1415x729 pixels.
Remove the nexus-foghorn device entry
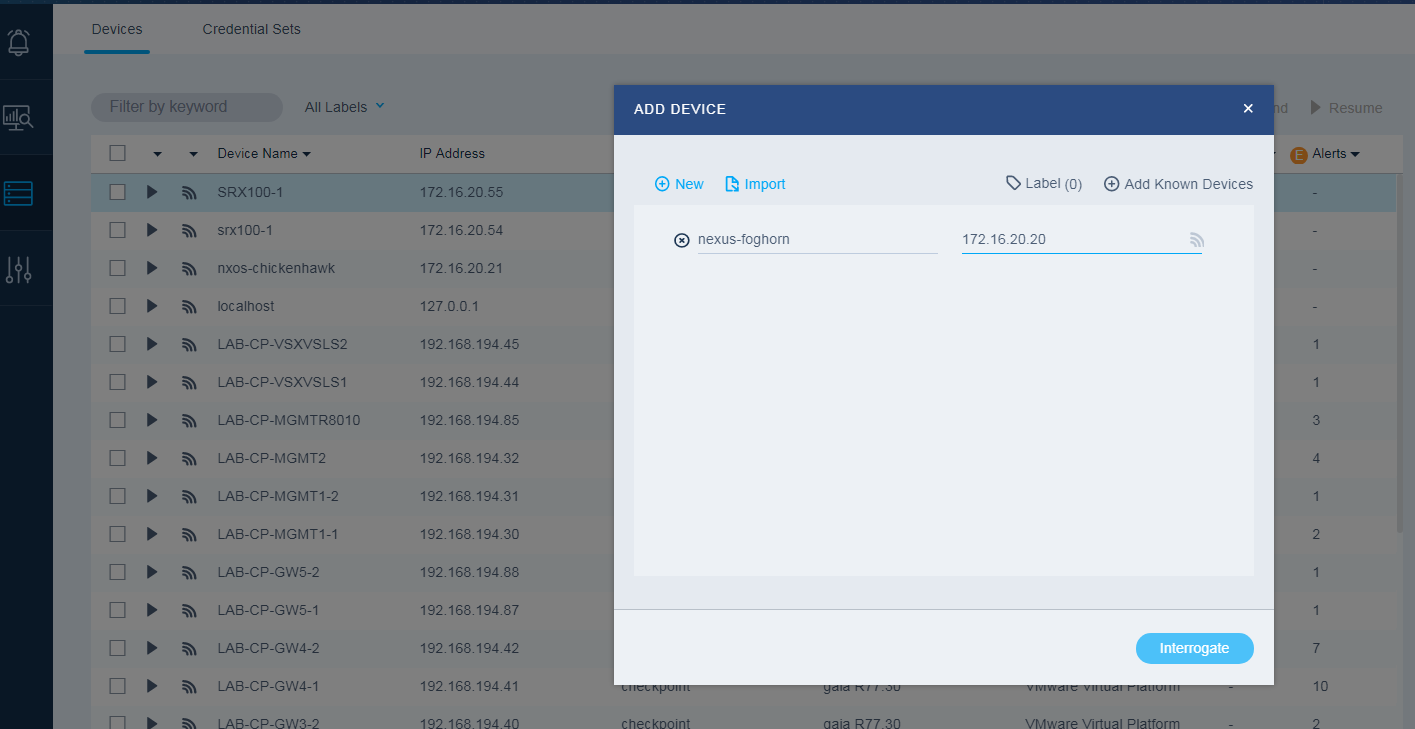tap(682, 240)
